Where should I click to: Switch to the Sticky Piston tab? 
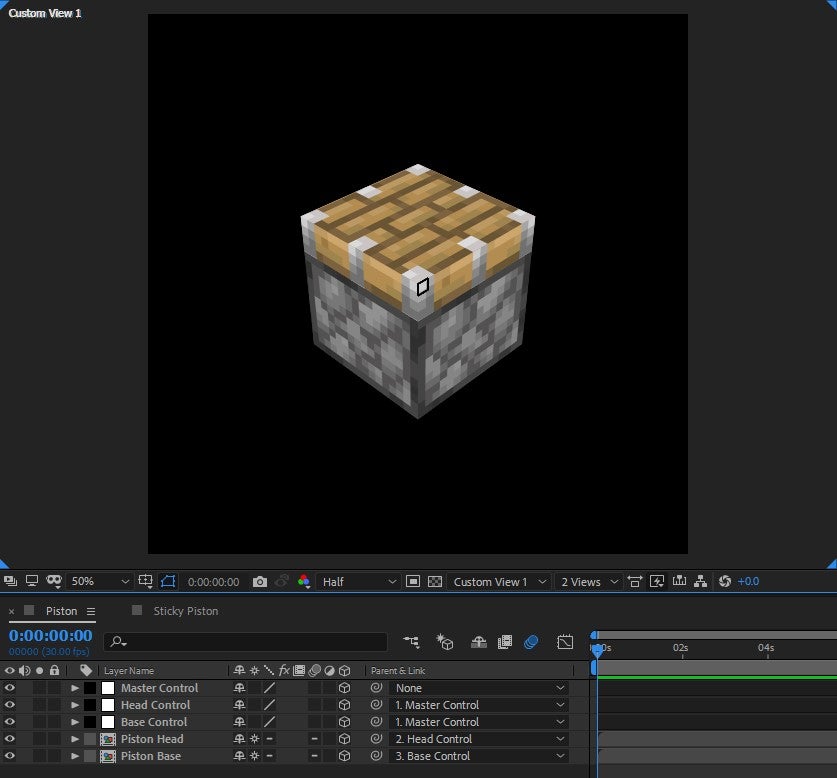[185, 611]
